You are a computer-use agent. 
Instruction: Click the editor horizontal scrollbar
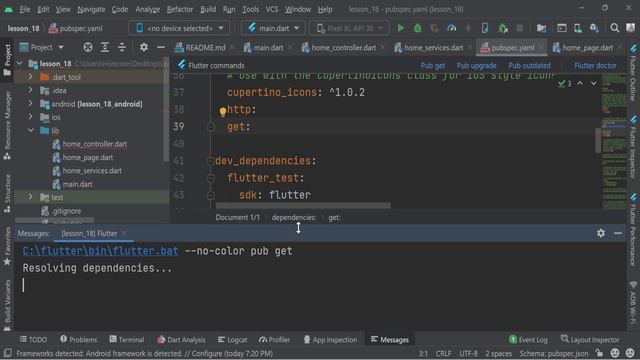(x=303, y=206)
